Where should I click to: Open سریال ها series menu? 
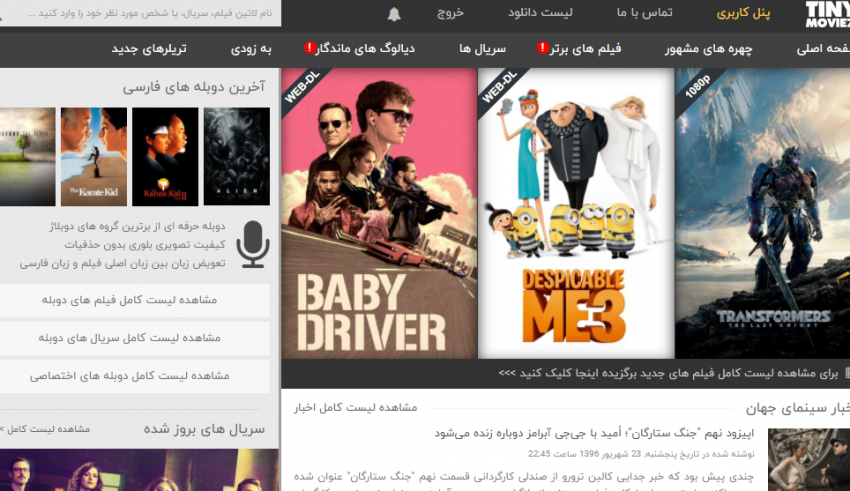coord(482,49)
